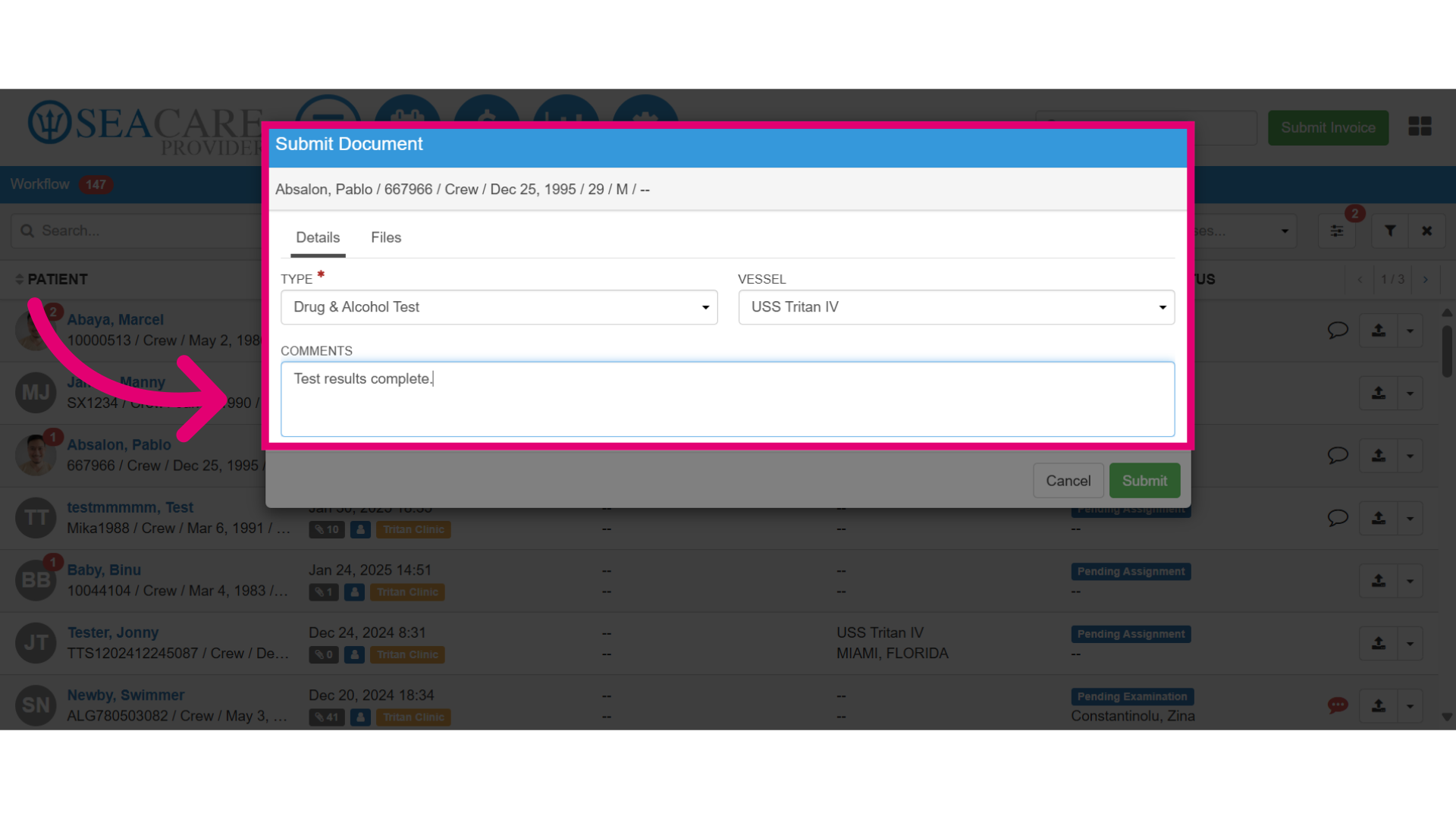Open patient Abaya, Marcel
This screenshot has width=1456, height=819.
click(115, 320)
